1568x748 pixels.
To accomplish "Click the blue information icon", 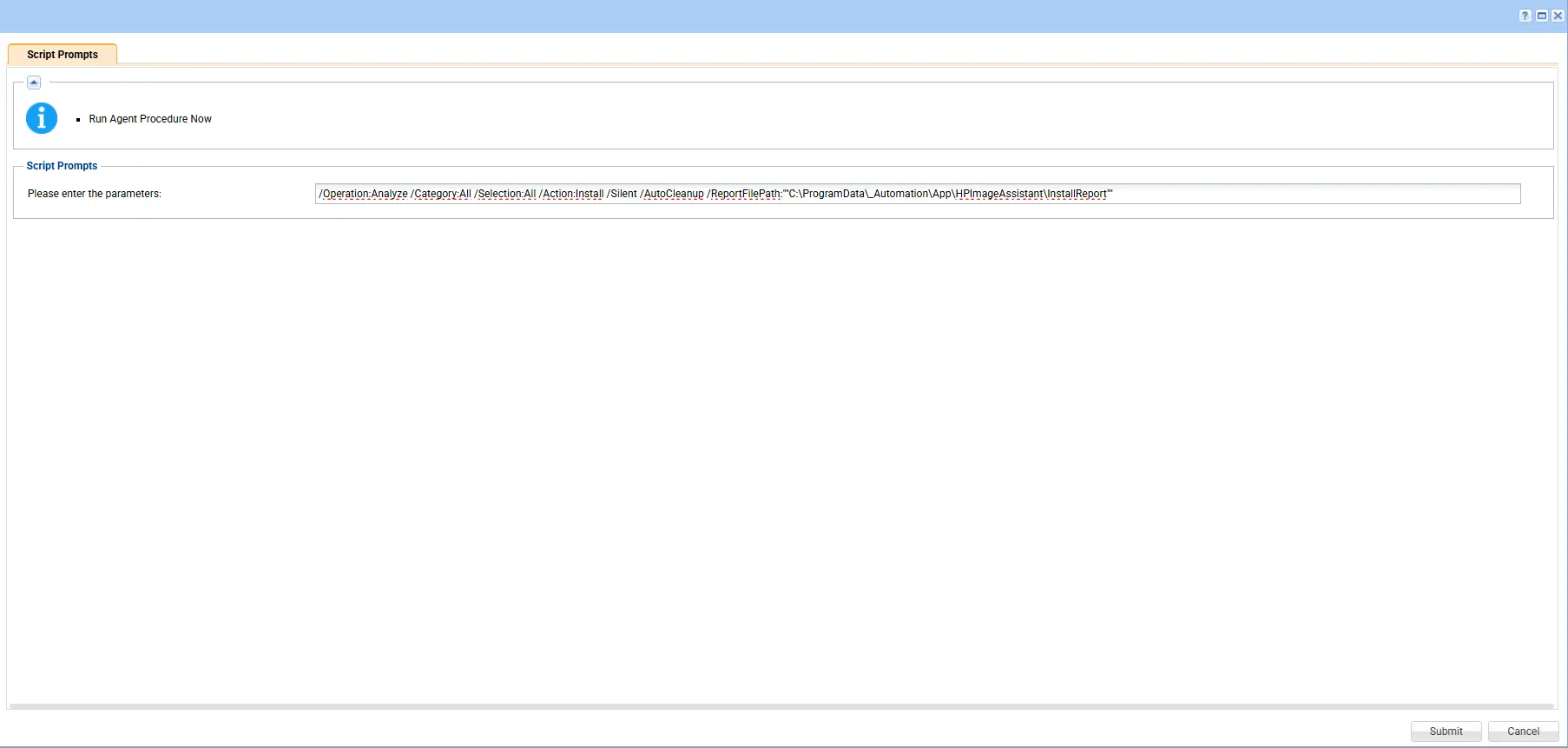I will tap(42, 118).
